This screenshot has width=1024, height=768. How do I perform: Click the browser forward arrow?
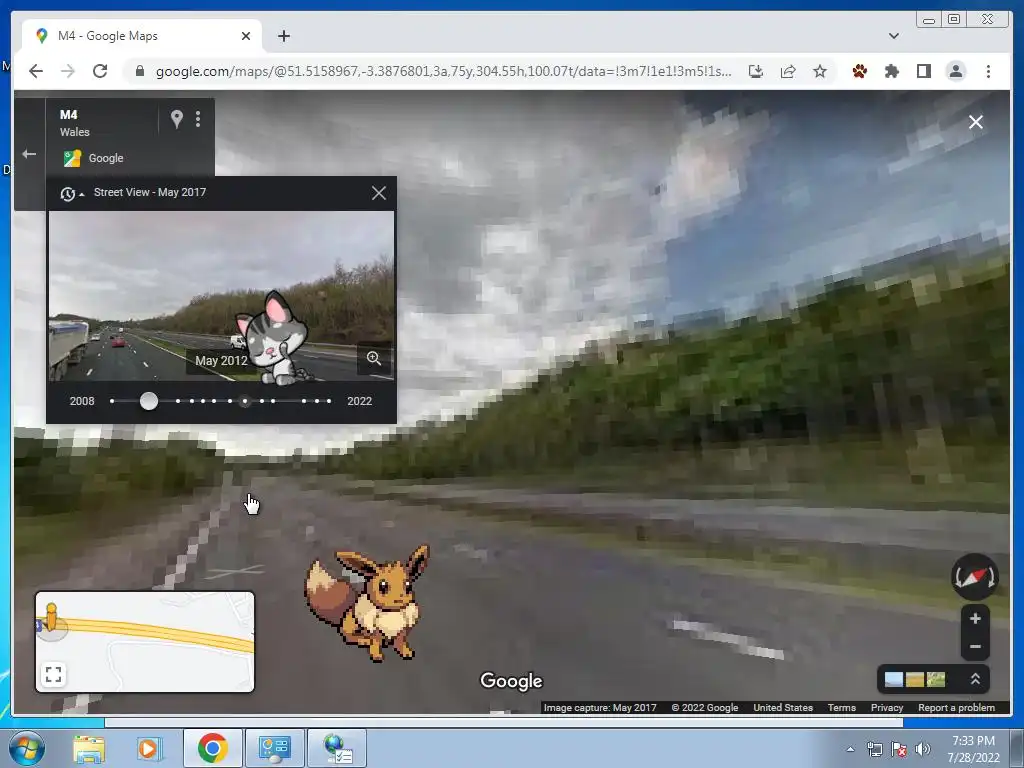pos(68,71)
